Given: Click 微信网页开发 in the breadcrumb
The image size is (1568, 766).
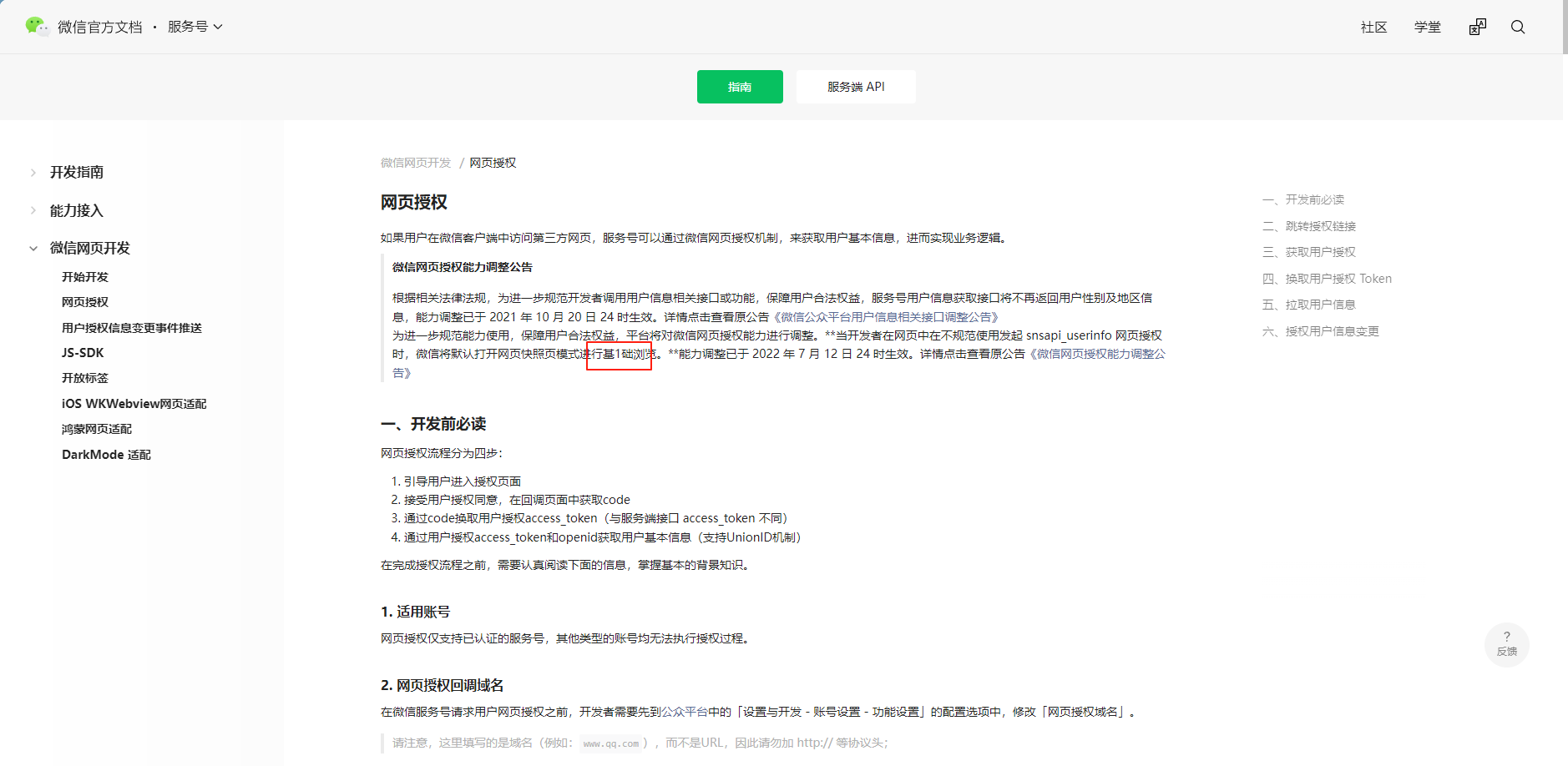Looking at the screenshot, I should (x=416, y=163).
